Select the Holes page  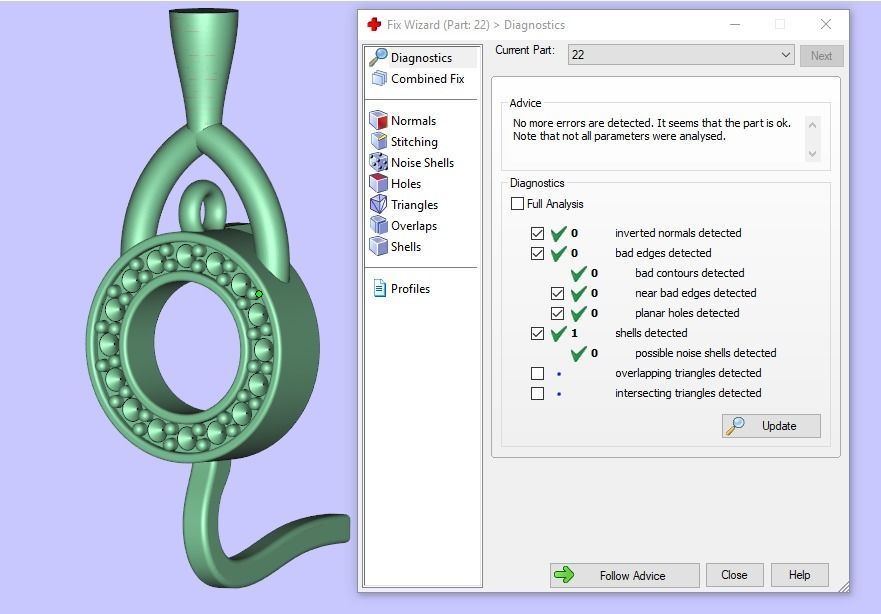[406, 184]
